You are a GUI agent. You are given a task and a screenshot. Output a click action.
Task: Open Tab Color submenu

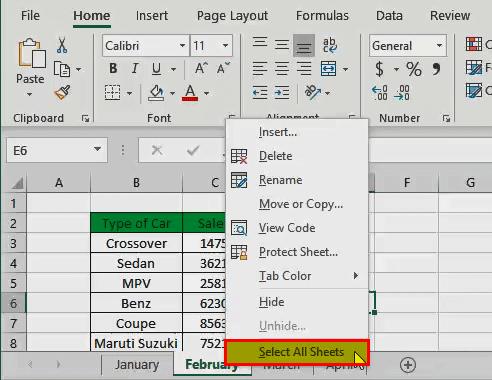(x=297, y=276)
